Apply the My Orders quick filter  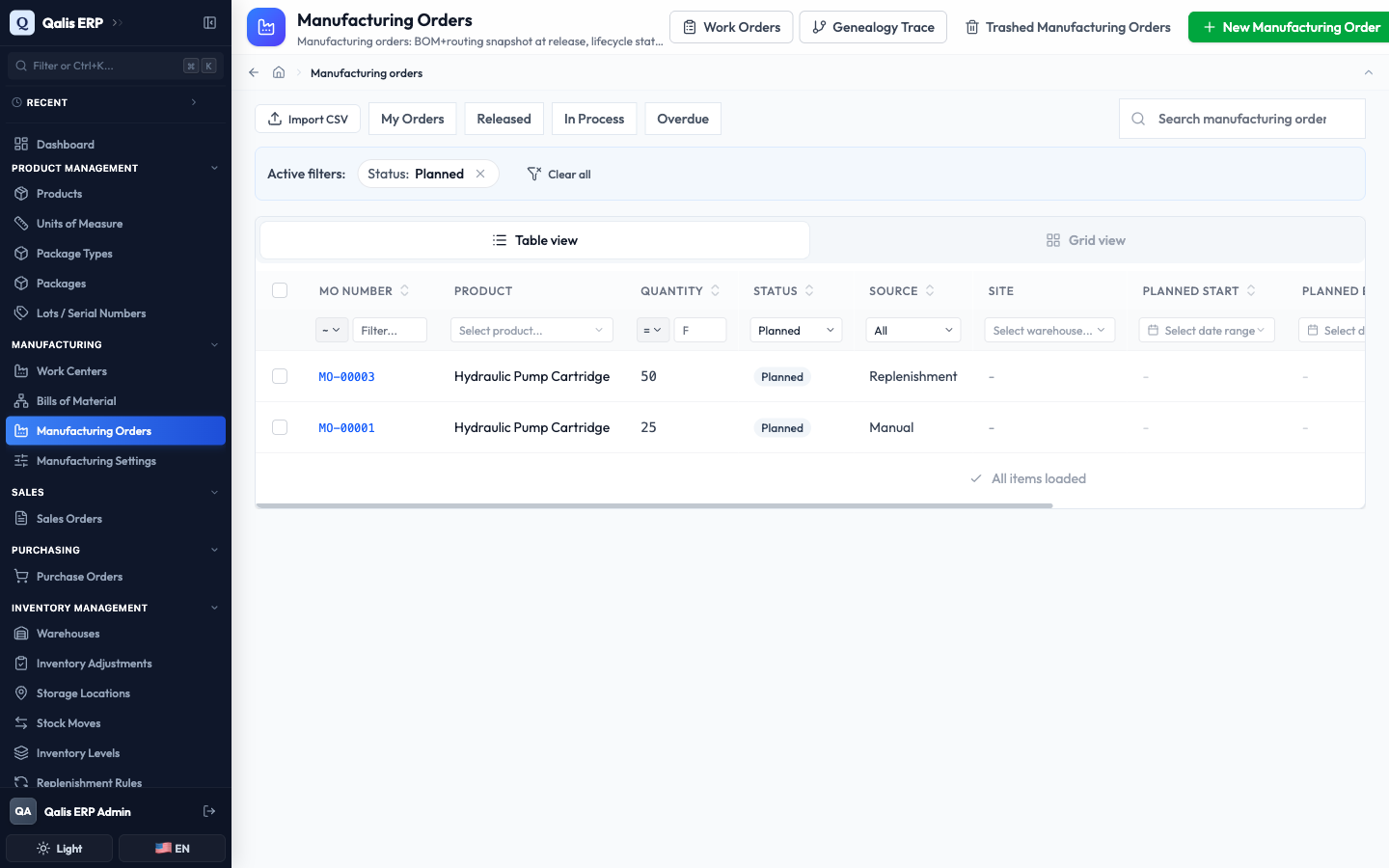pyautogui.click(x=413, y=119)
